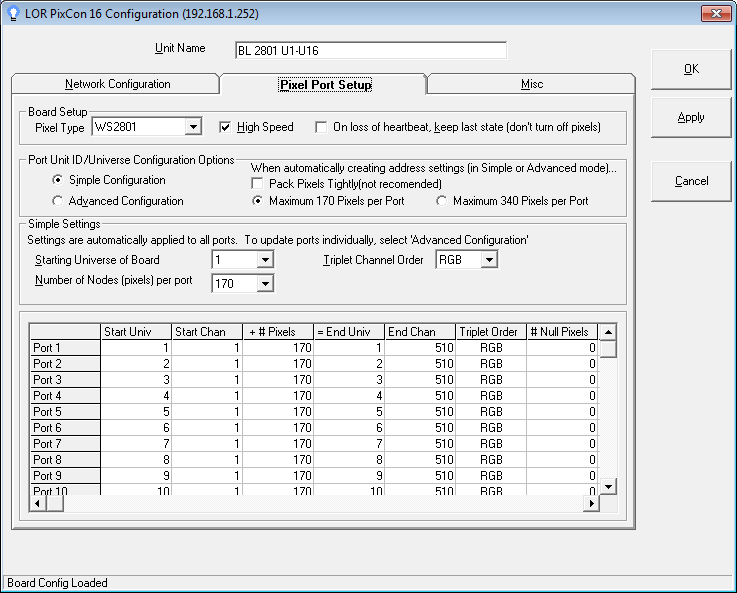Check Pack Pixels Tightly option
The width and height of the screenshot is (737, 593).
coord(258,184)
